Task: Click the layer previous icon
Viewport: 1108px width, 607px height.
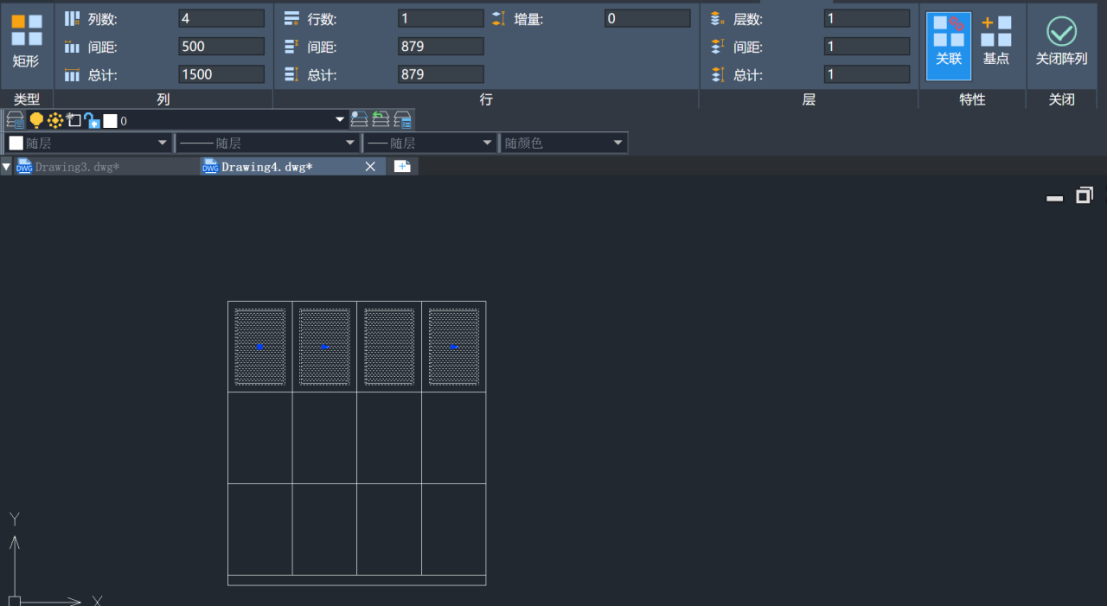Action: (x=380, y=120)
